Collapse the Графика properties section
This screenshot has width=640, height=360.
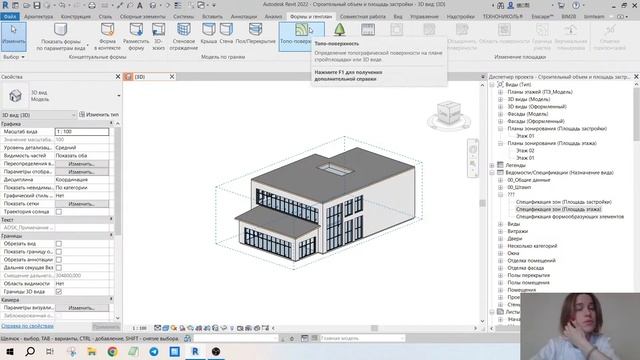click(111, 123)
